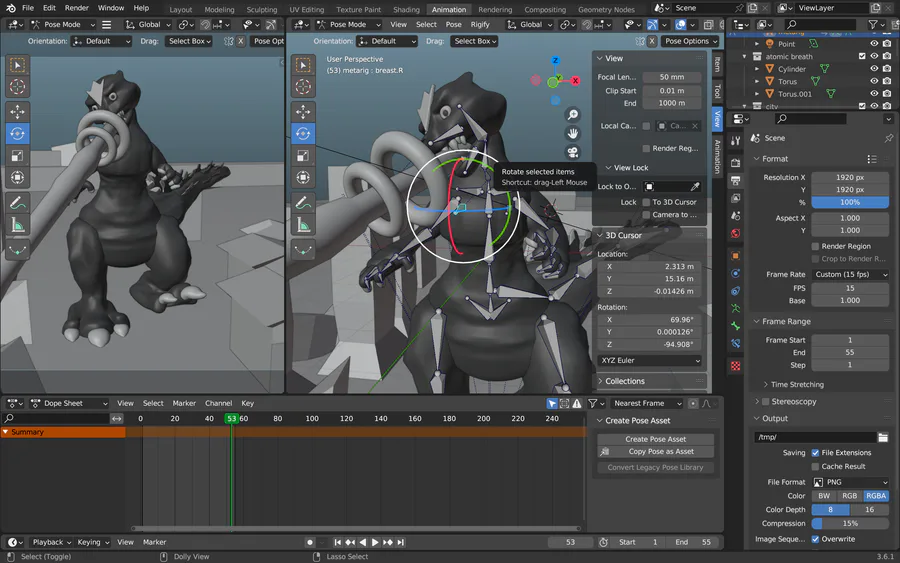900x563 pixels.
Task: Open the Render properties tab icon
Action: tap(735, 163)
